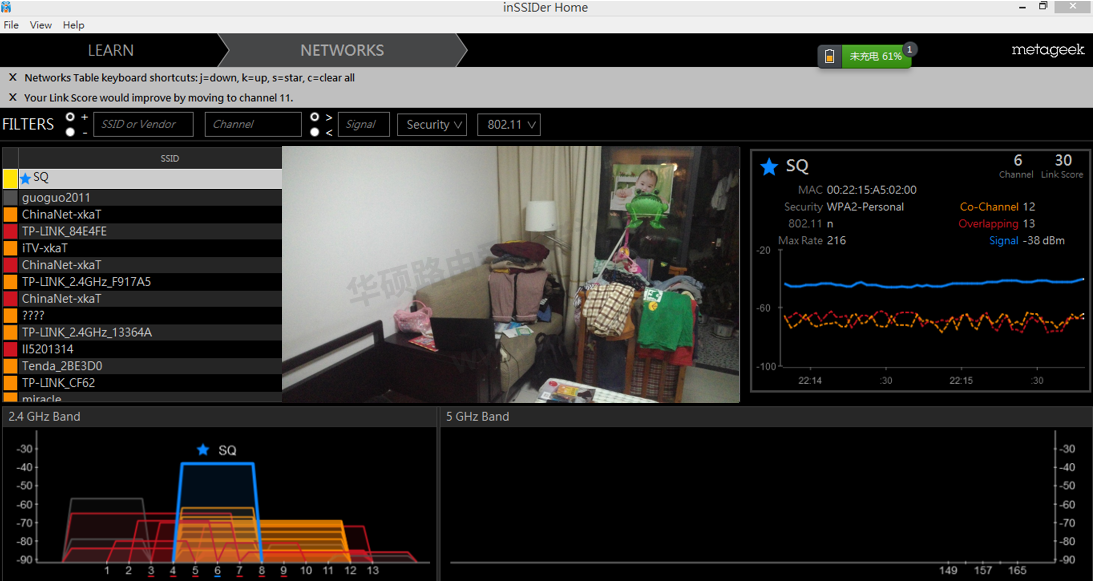Minimize the inSSIDer Home window
Viewport: 1093px width, 581px height.
[x=1023, y=8]
